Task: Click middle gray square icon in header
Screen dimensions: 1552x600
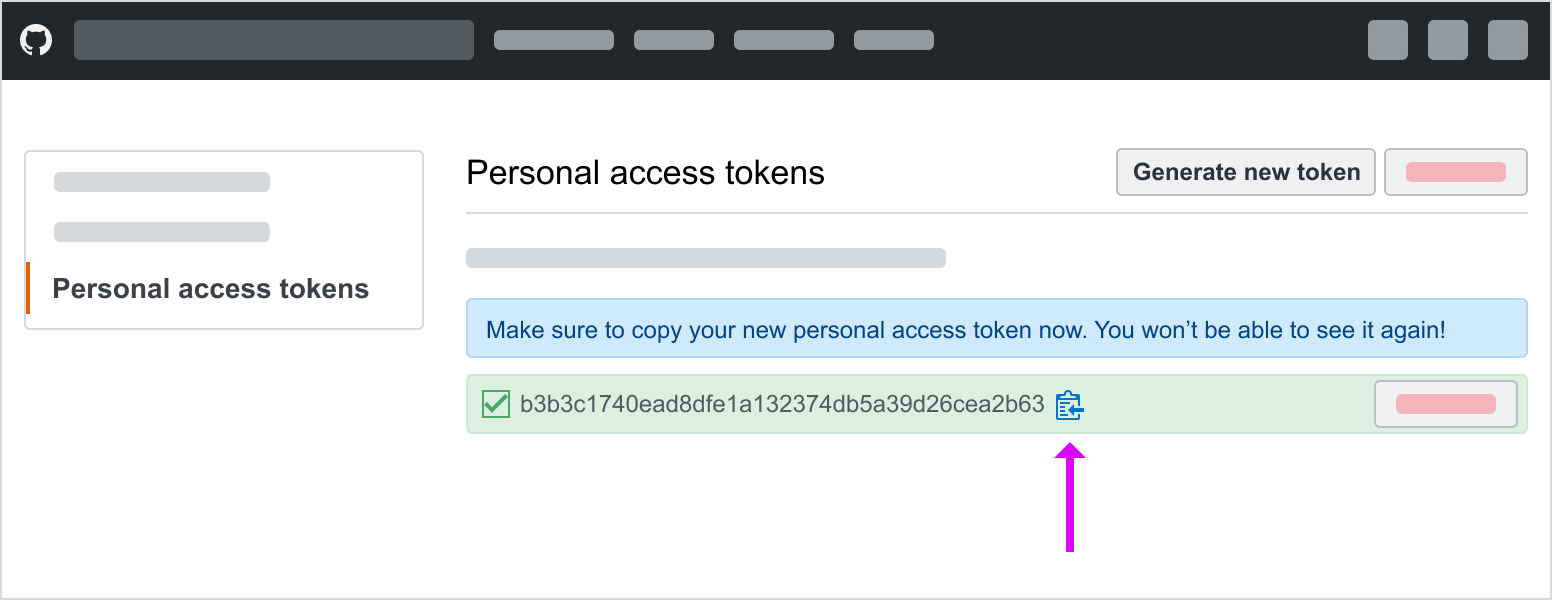Action: point(1448,40)
